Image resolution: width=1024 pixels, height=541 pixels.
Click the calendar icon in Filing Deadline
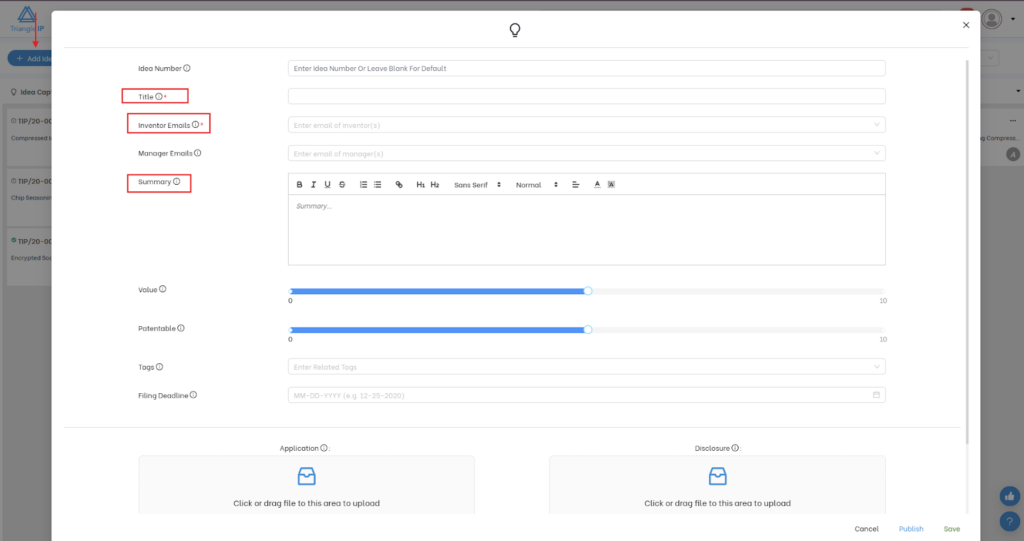(x=877, y=395)
